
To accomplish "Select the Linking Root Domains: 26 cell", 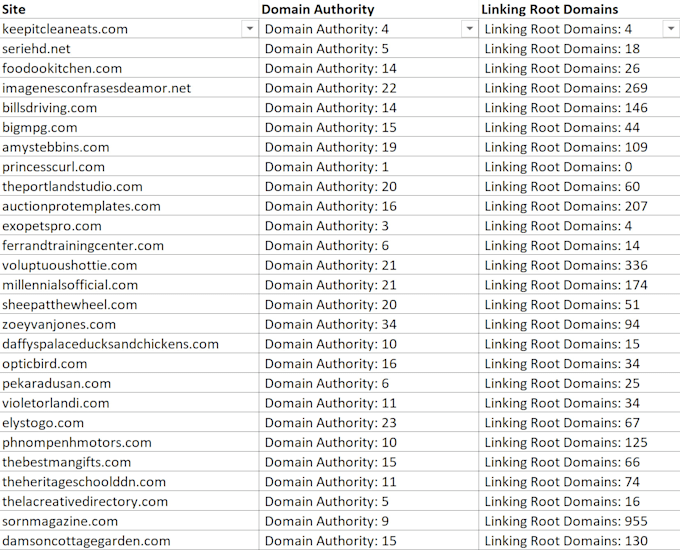I will tap(580, 68).
